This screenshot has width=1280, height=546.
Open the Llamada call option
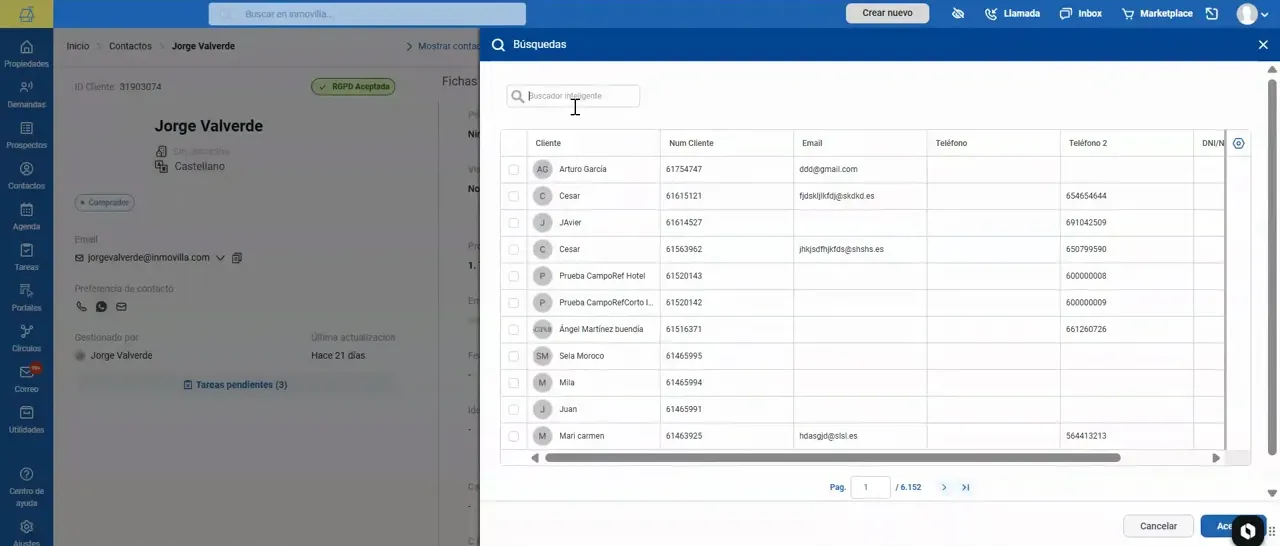point(1012,14)
